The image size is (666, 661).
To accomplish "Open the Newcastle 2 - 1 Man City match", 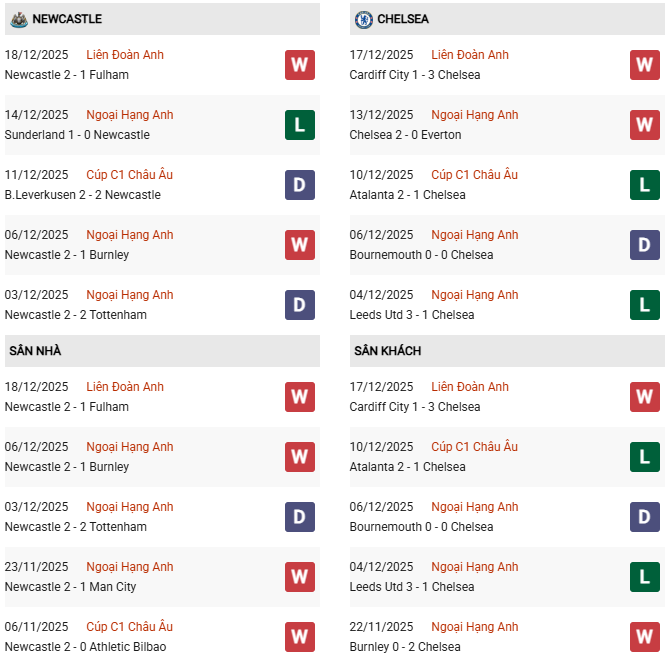I will click(70, 587).
